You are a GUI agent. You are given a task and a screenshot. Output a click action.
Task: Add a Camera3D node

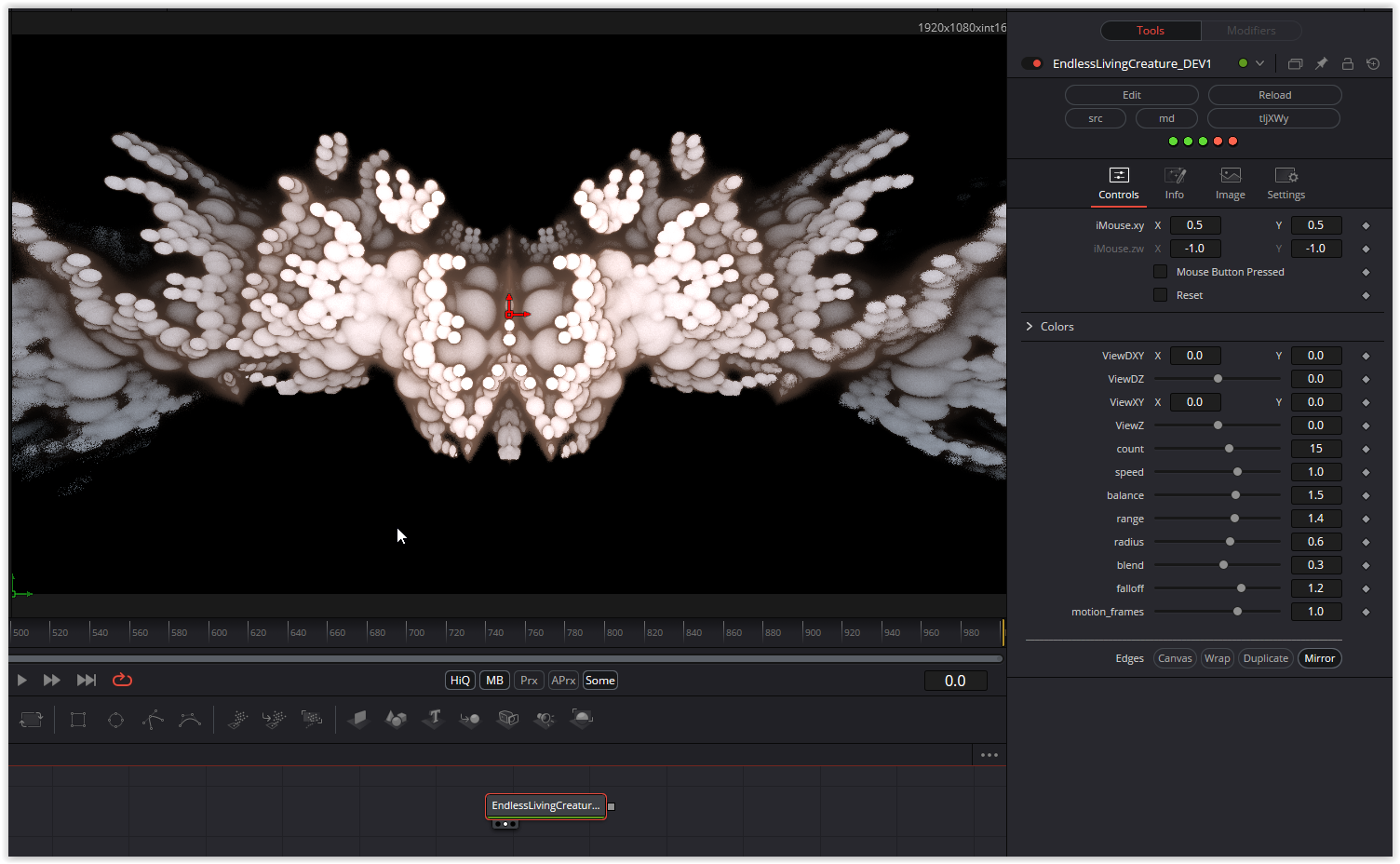(507, 718)
